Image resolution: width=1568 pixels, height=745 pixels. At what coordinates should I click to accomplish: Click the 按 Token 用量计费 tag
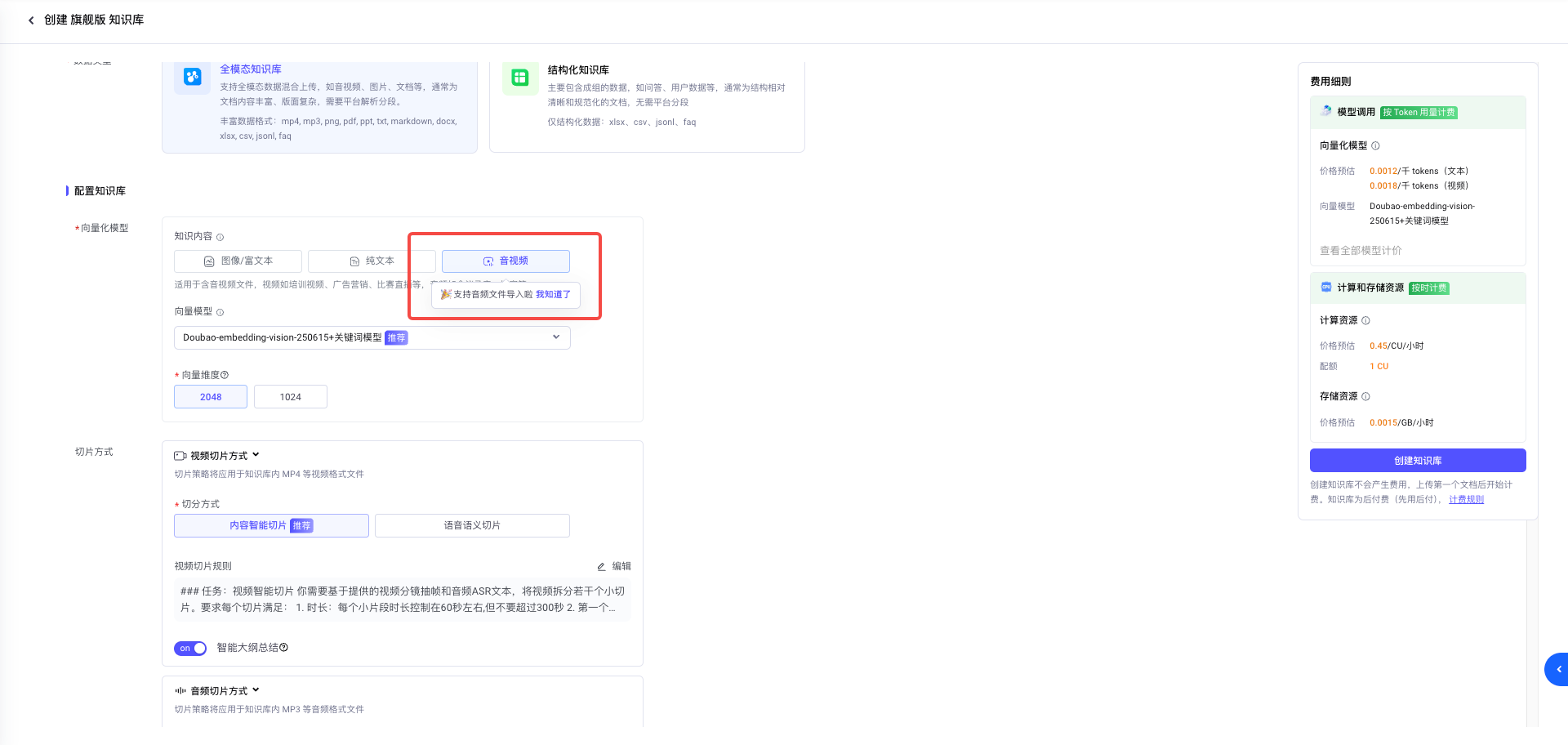[1419, 113]
